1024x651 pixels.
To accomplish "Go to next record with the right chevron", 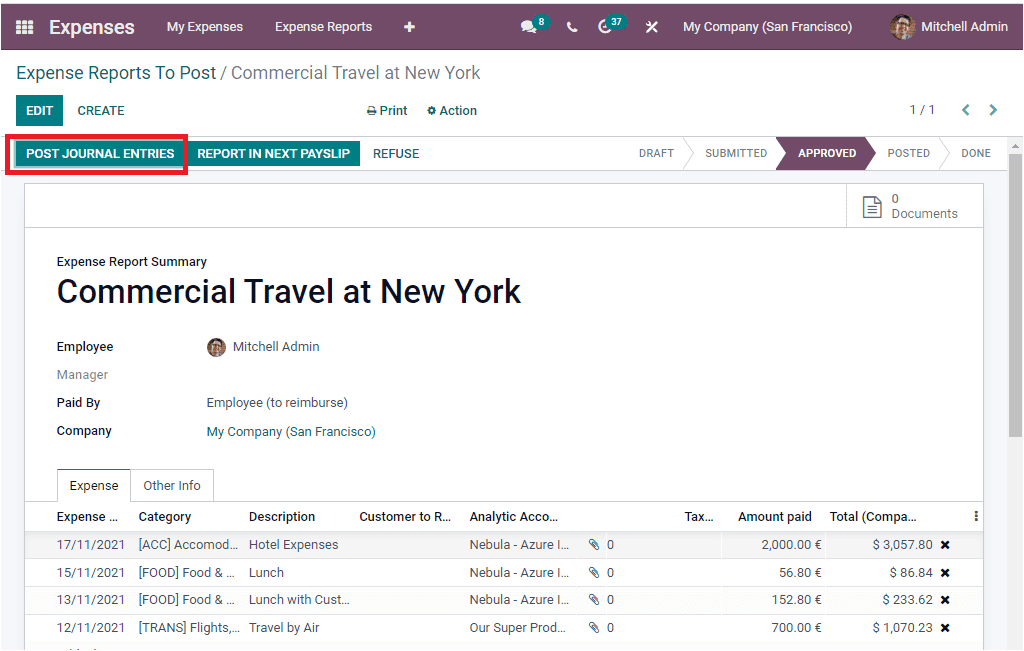I will [993, 110].
